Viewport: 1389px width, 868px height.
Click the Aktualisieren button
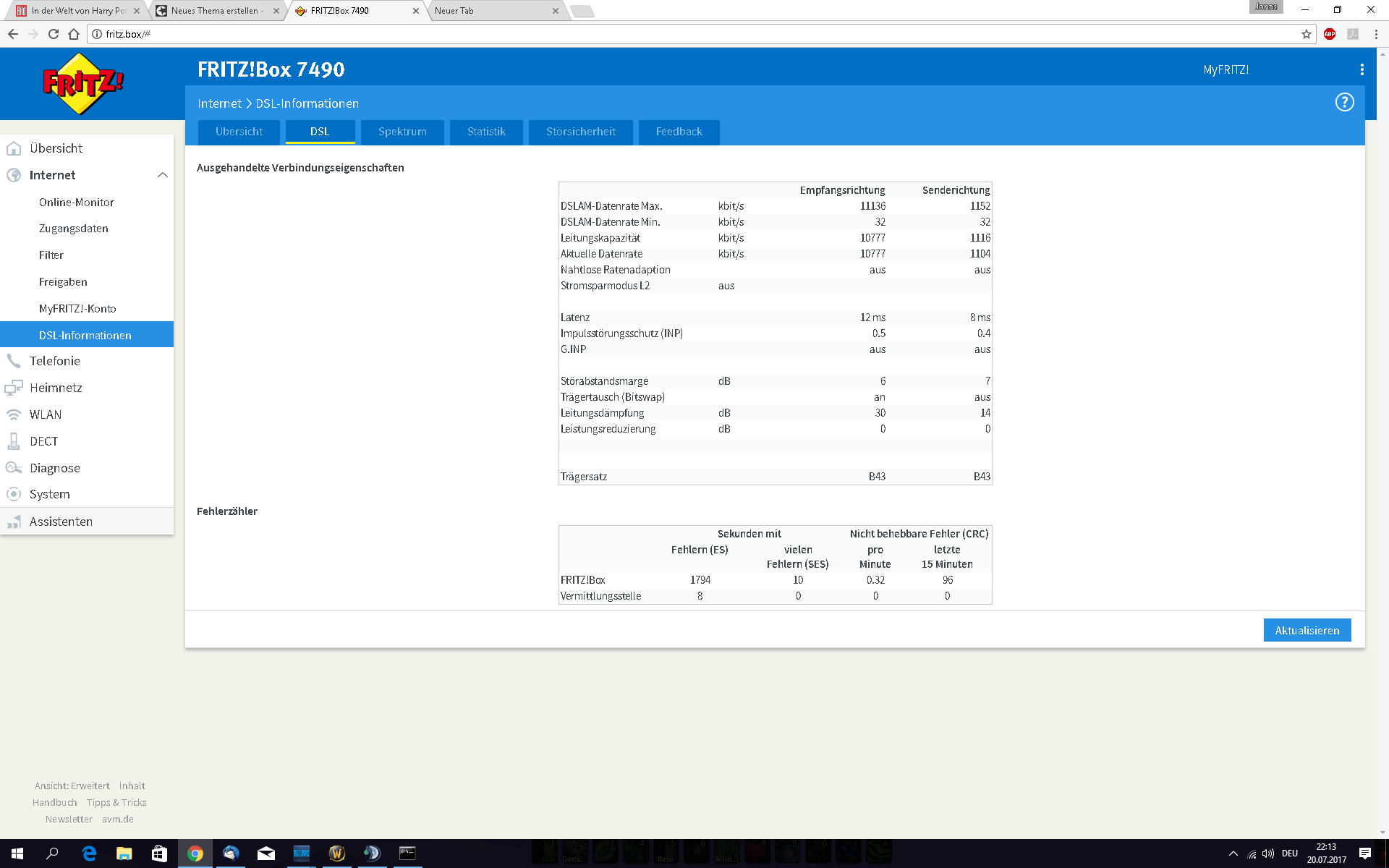(1307, 630)
